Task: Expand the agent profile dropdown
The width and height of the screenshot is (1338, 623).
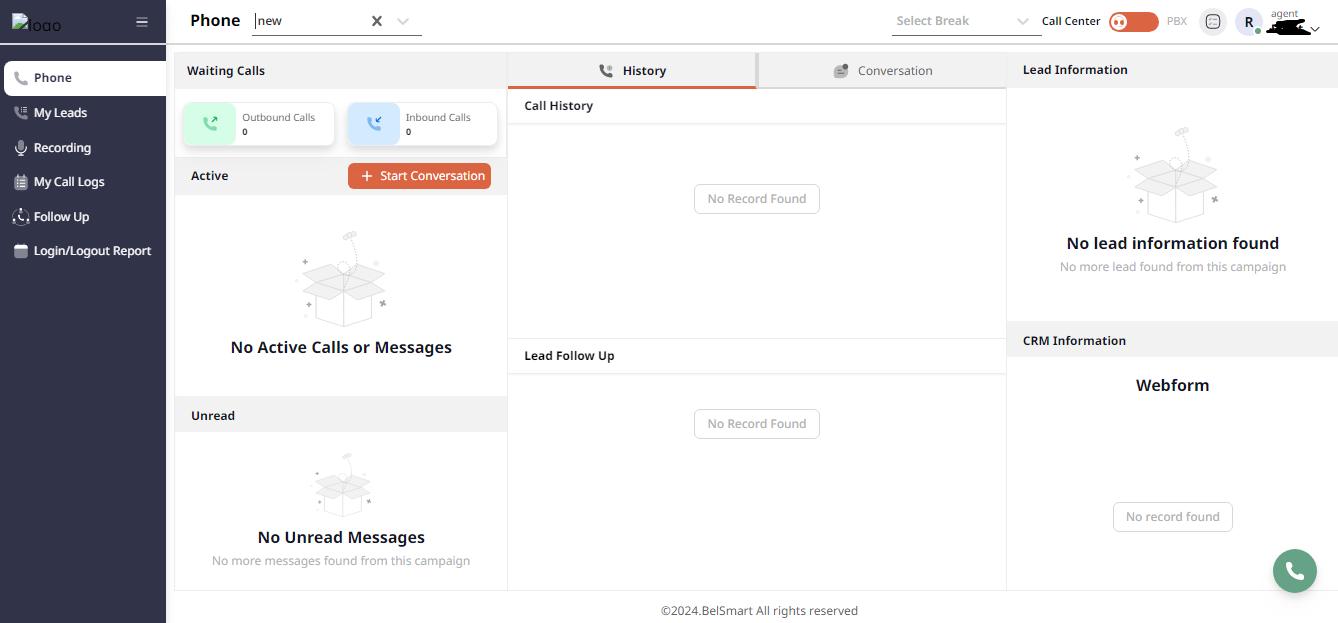Action: click(x=1314, y=29)
